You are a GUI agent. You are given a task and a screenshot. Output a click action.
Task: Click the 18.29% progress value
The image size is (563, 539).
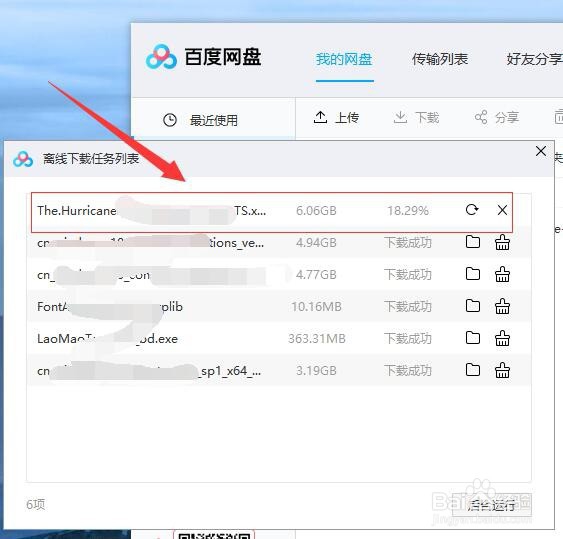408,211
